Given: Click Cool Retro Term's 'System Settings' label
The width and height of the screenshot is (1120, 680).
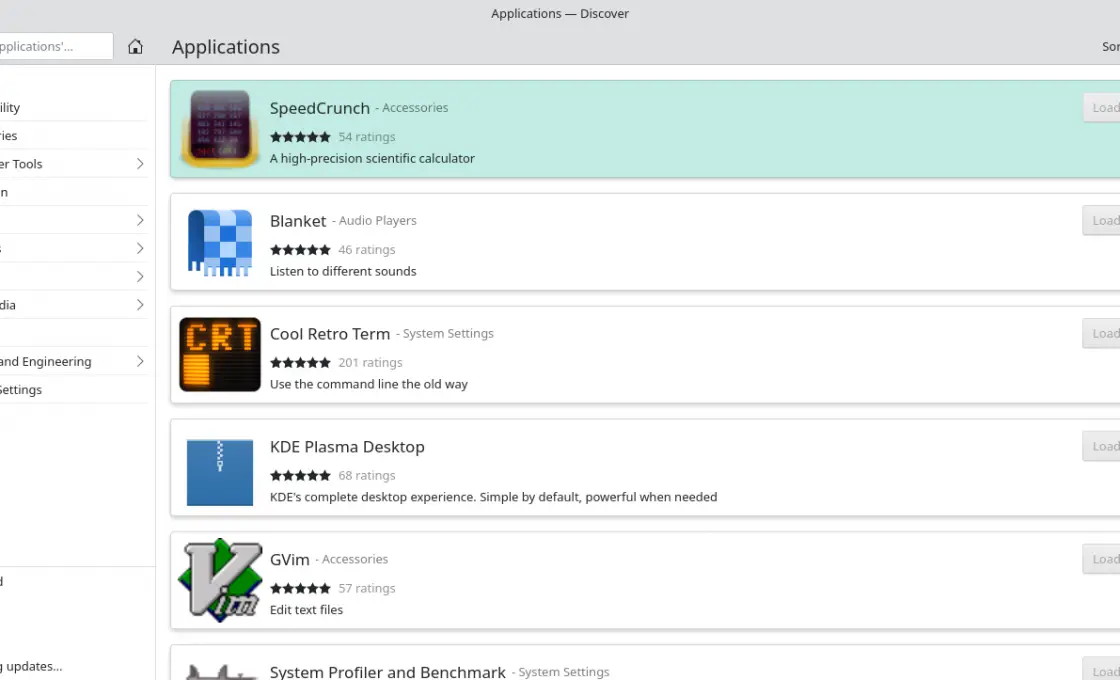Looking at the screenshot, I should (448, 333).
